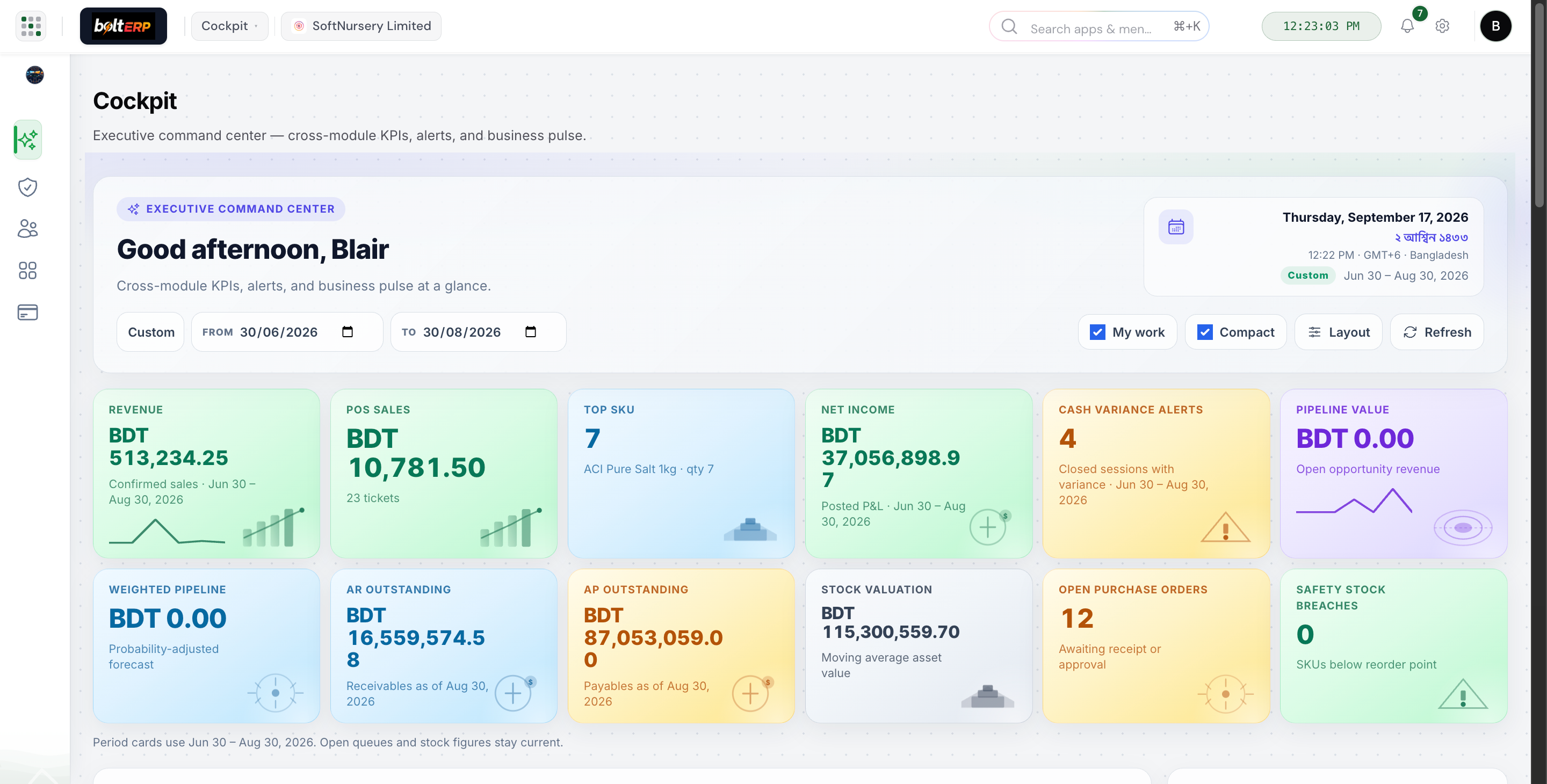Open the AP Outstanding card

(x=681, y=646)
